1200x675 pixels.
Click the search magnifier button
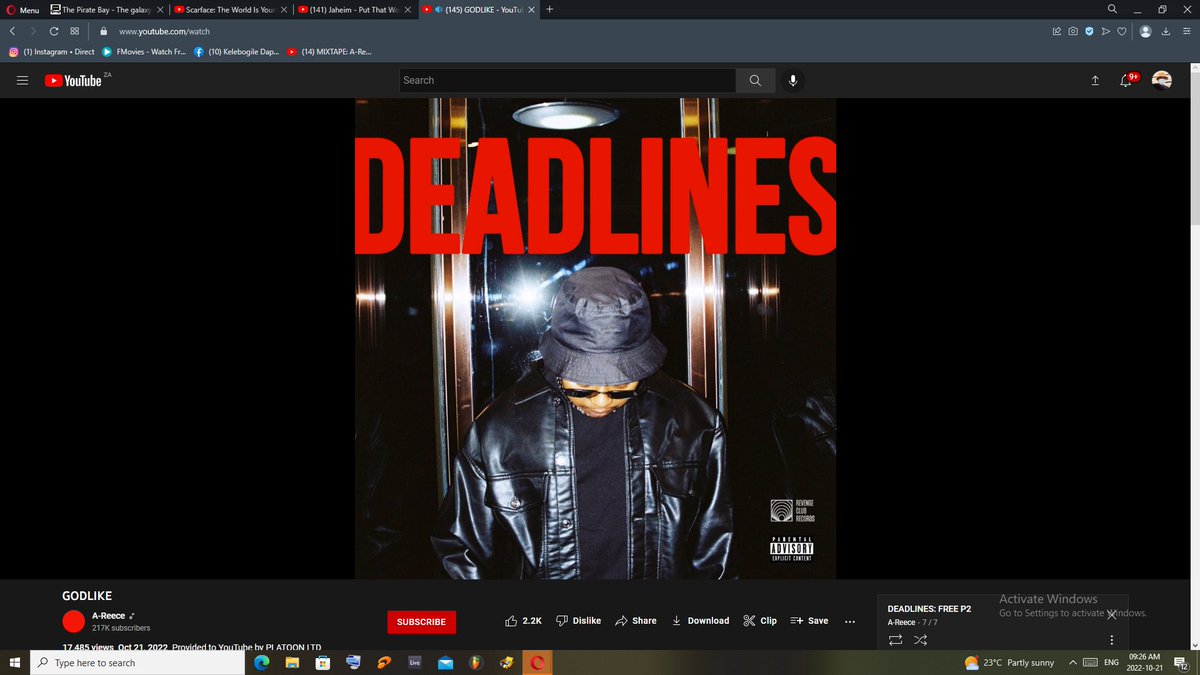(x=755, y=80)
